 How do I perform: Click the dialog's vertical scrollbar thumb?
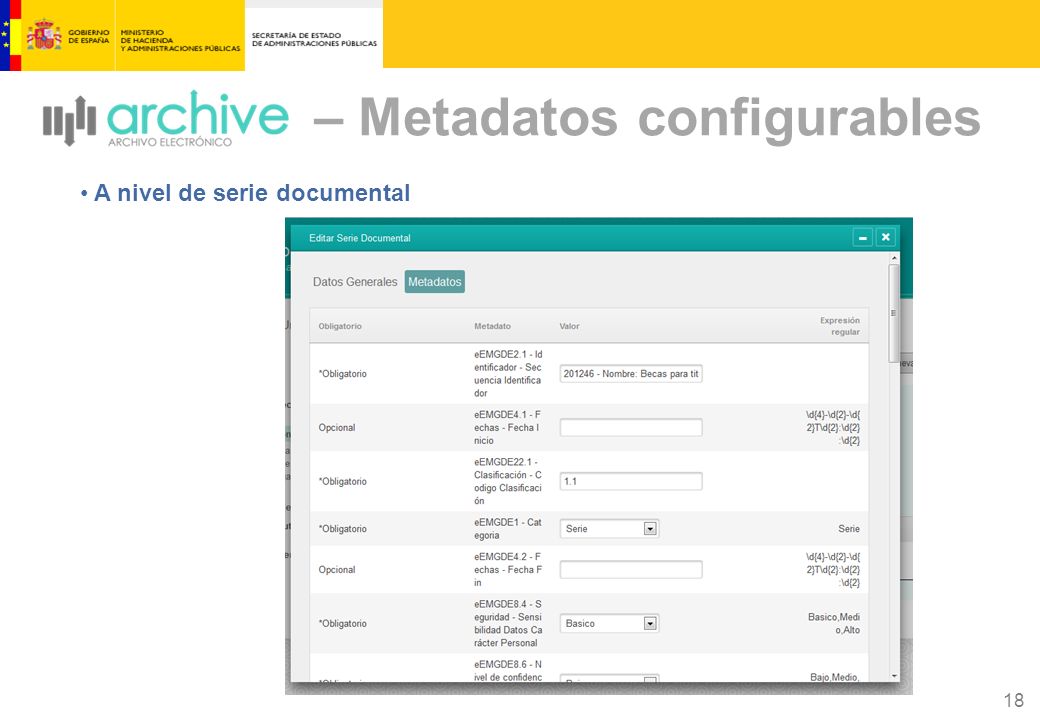(894, 313)
